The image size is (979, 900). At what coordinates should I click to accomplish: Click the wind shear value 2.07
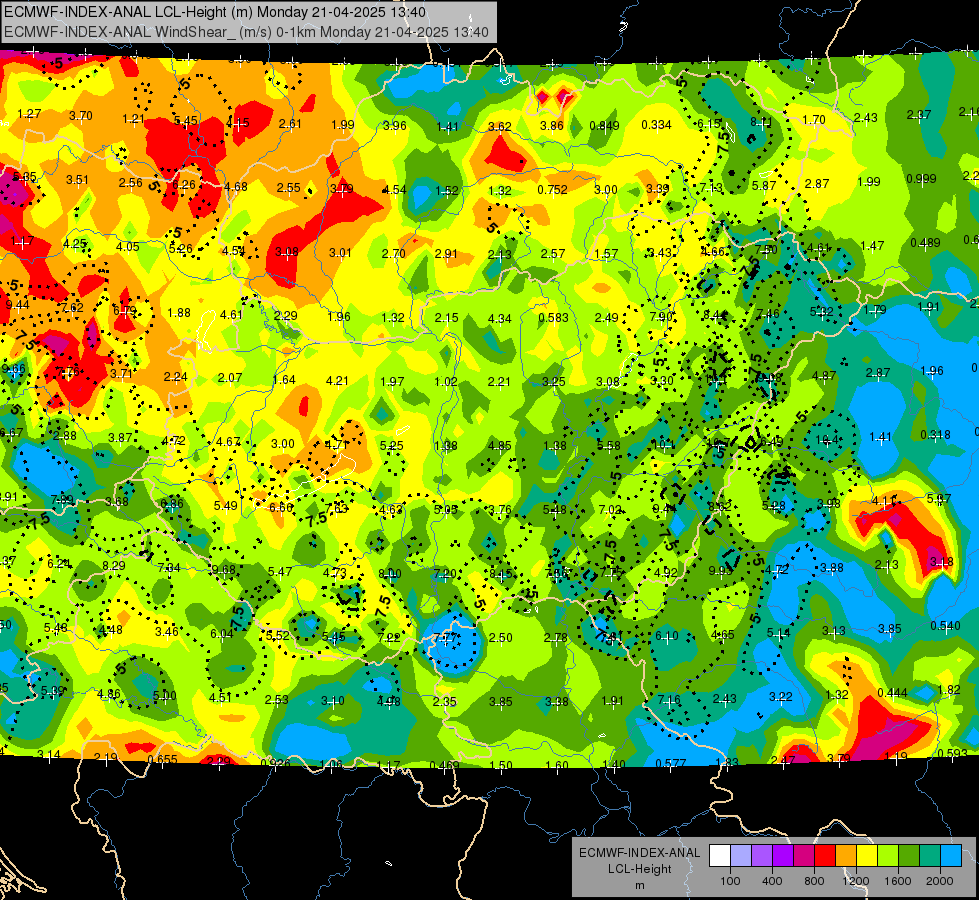230,378
